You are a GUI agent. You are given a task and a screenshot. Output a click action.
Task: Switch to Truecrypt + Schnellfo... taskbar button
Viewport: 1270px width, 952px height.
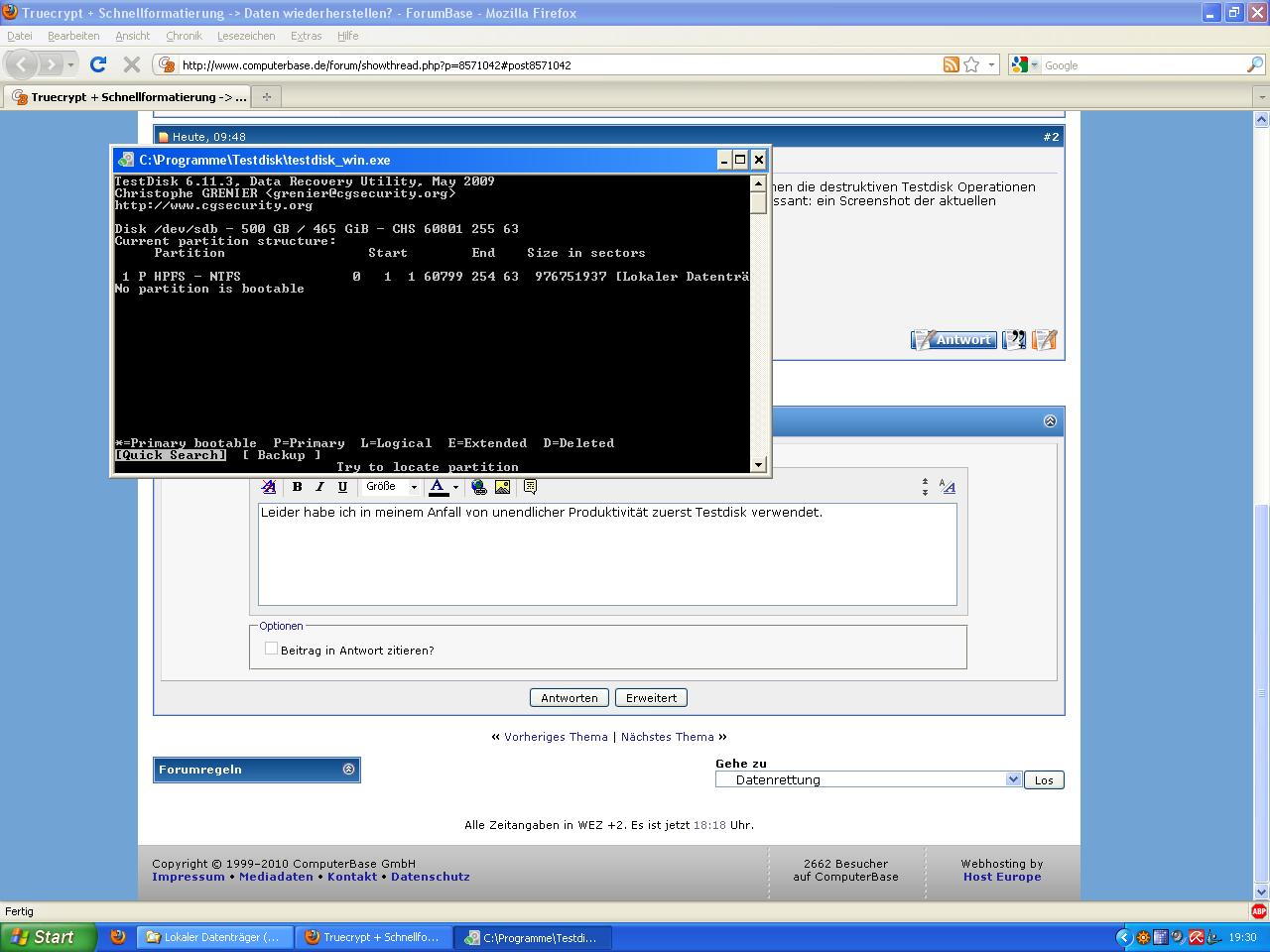coord(373,937)
